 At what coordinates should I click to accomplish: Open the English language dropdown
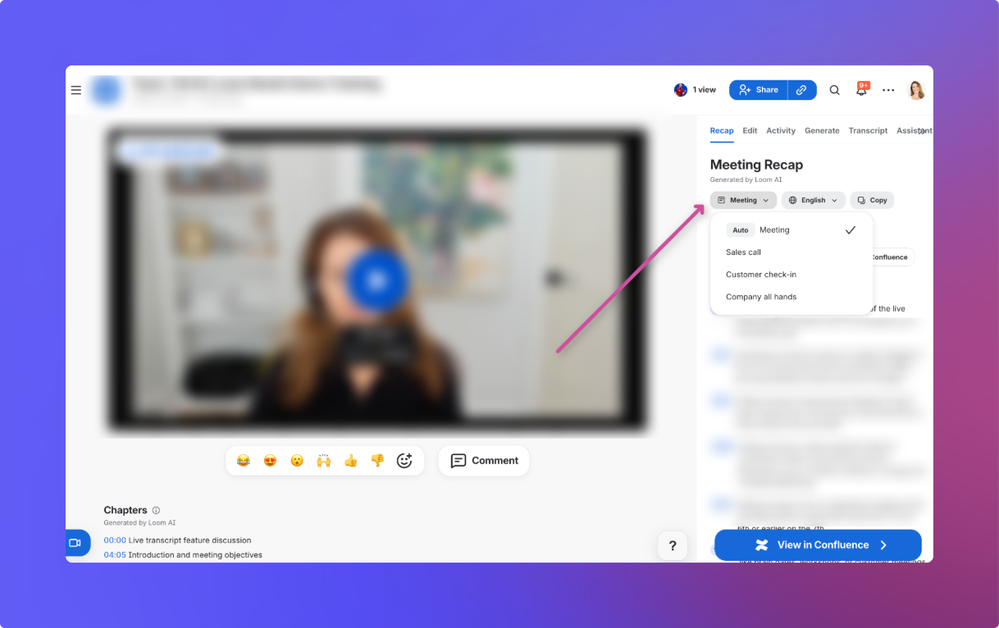813,200
